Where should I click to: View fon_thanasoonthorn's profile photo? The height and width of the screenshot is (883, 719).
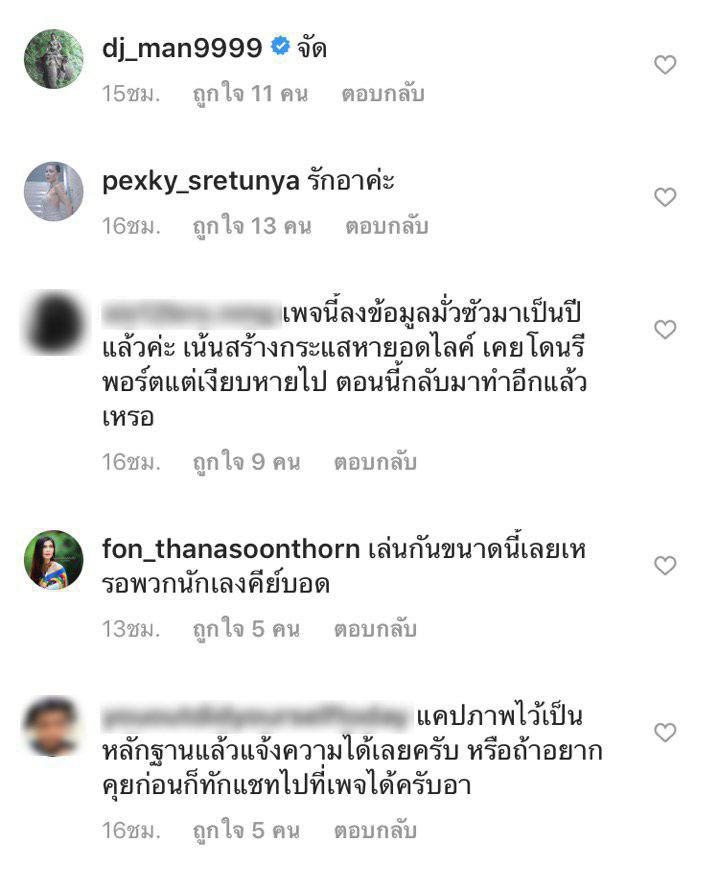click(x=53, y=560)
